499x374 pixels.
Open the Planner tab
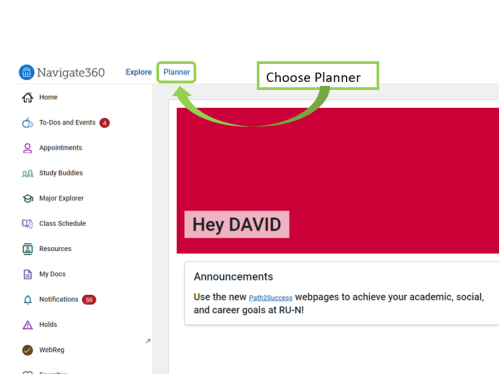[176, 72]
